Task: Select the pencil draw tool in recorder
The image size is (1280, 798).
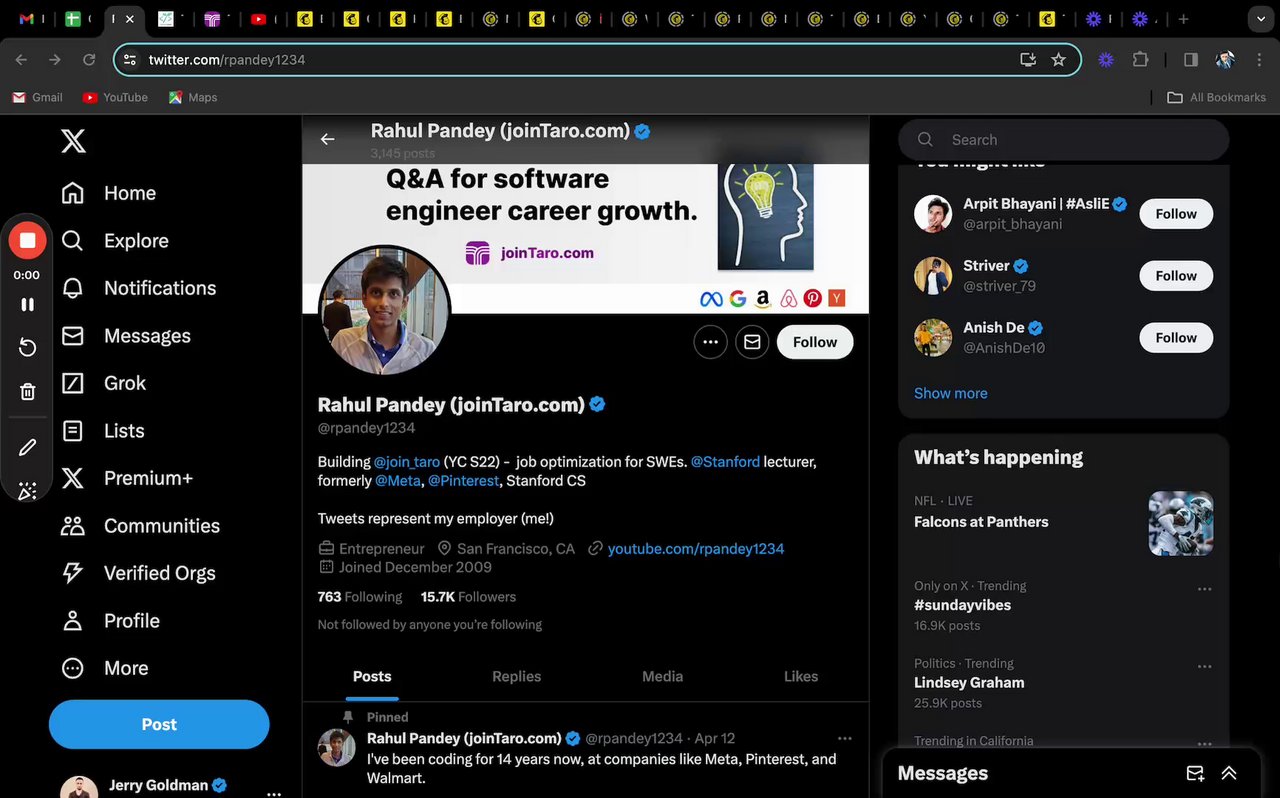Action: [x=28, y=447]
